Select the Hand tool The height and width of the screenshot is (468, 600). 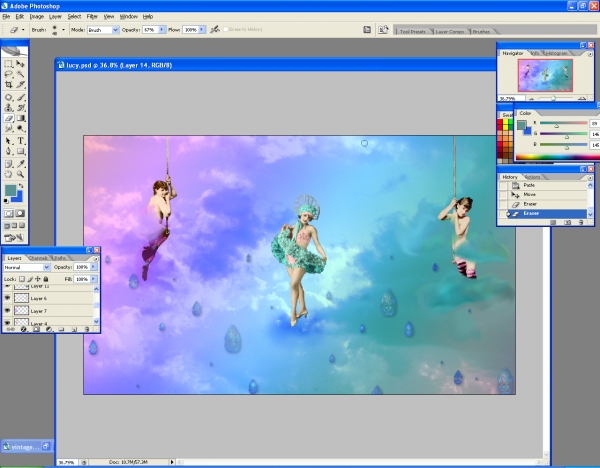coord(8,174)
